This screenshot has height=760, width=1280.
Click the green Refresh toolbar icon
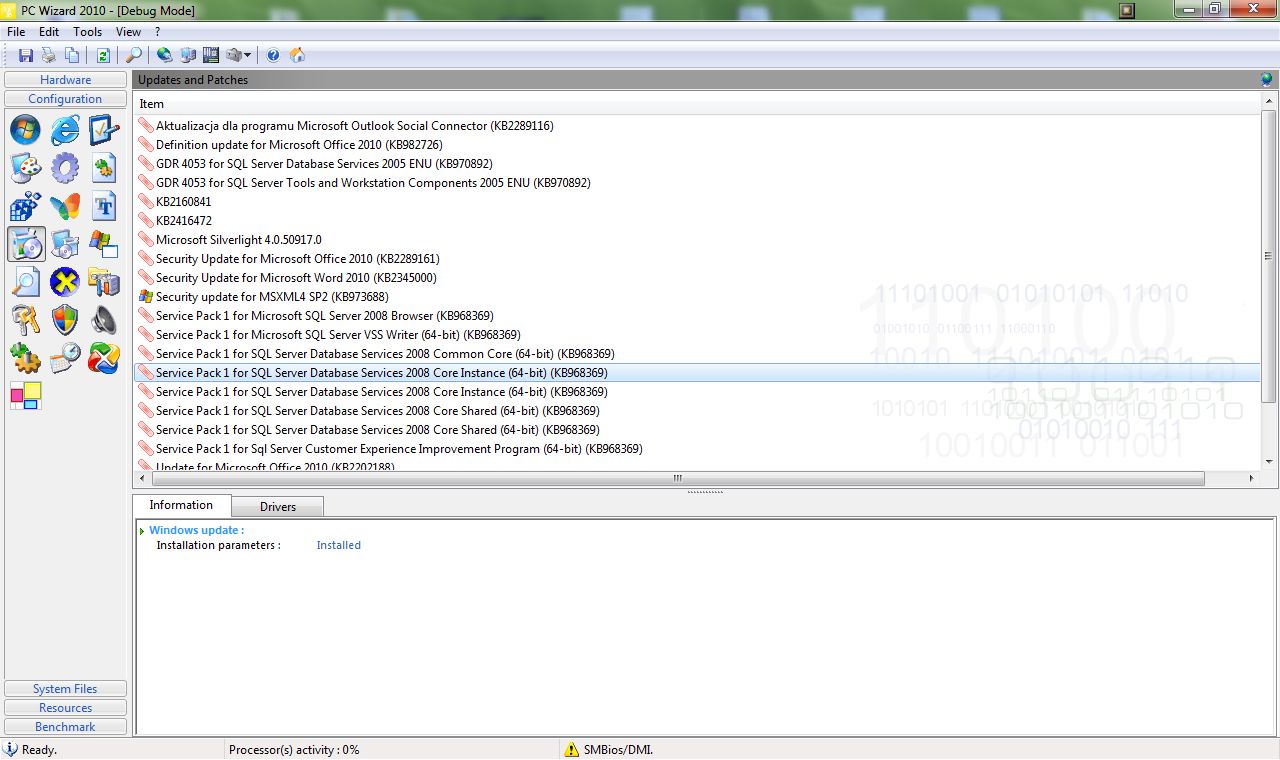click(103, 55)
